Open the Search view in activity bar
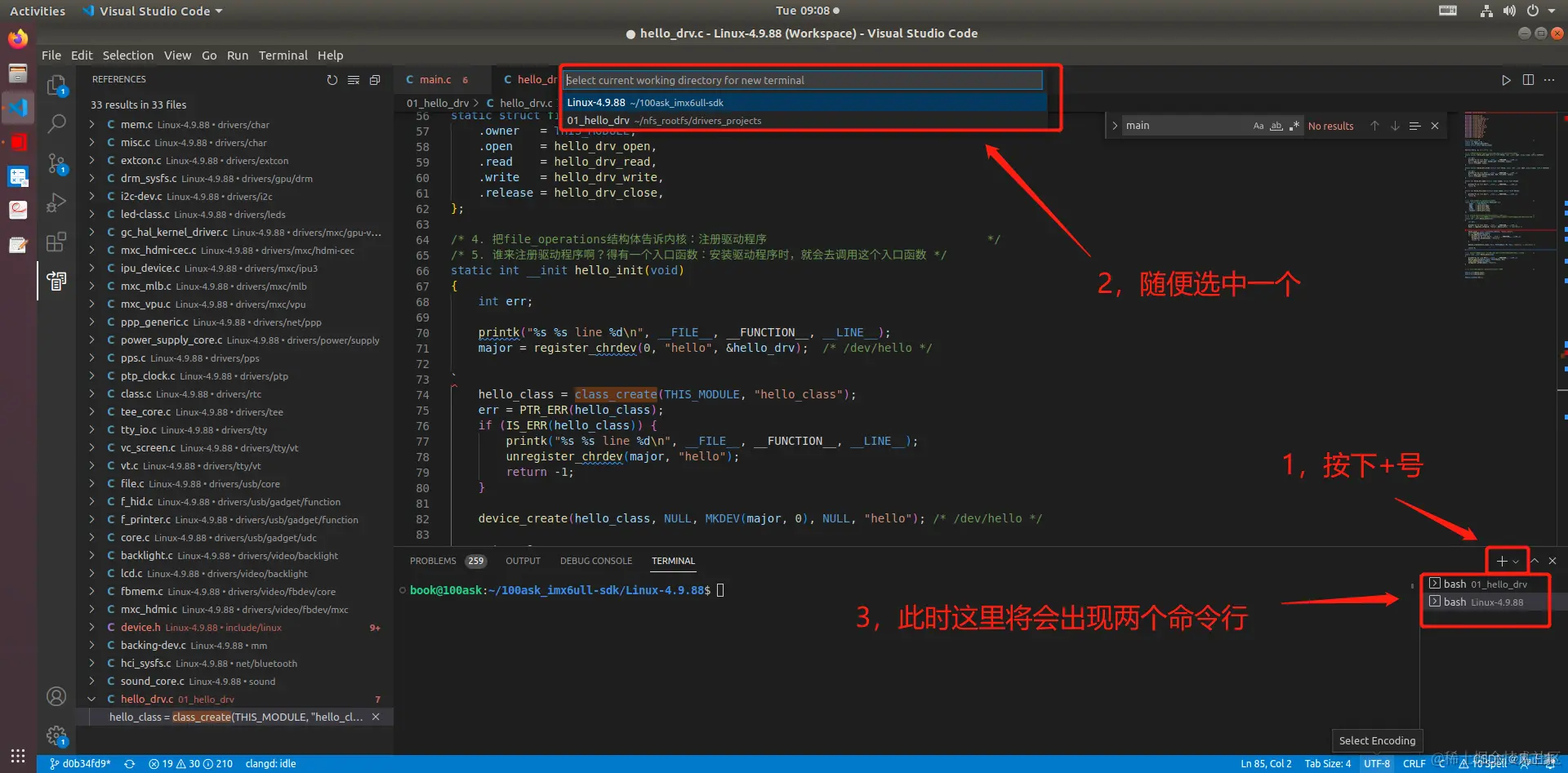Screen dimensions: 1568x773 (x=56, y=124)
